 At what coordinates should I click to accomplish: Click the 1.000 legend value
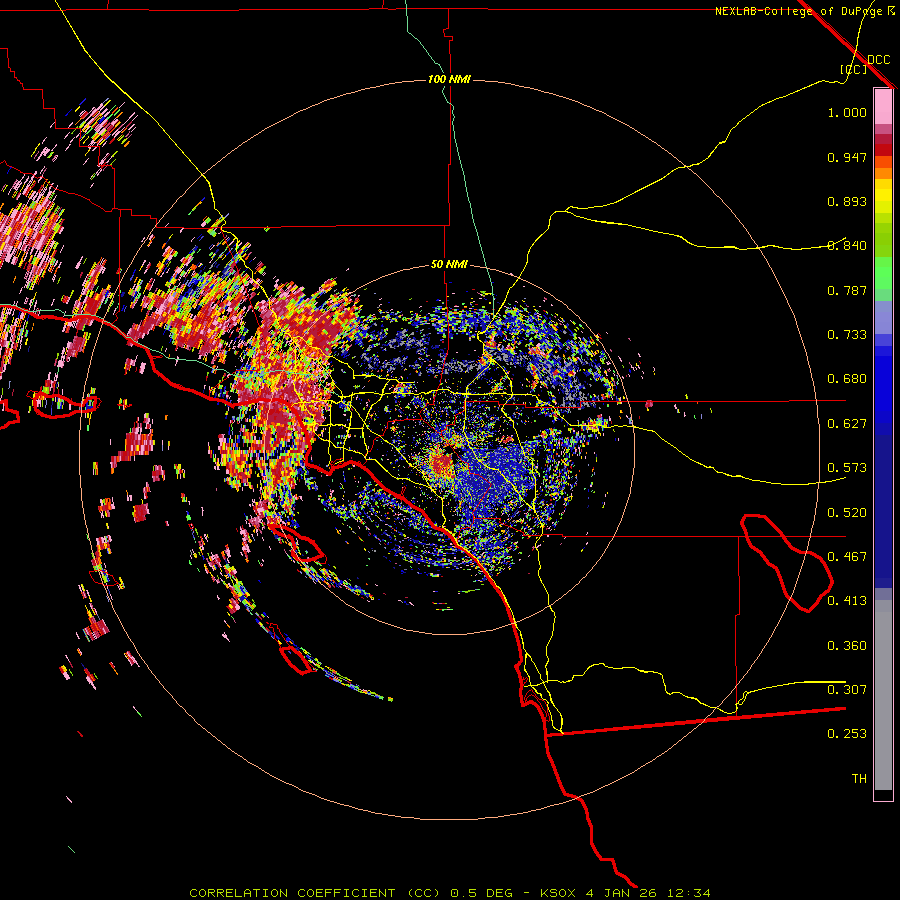point(847,112)
